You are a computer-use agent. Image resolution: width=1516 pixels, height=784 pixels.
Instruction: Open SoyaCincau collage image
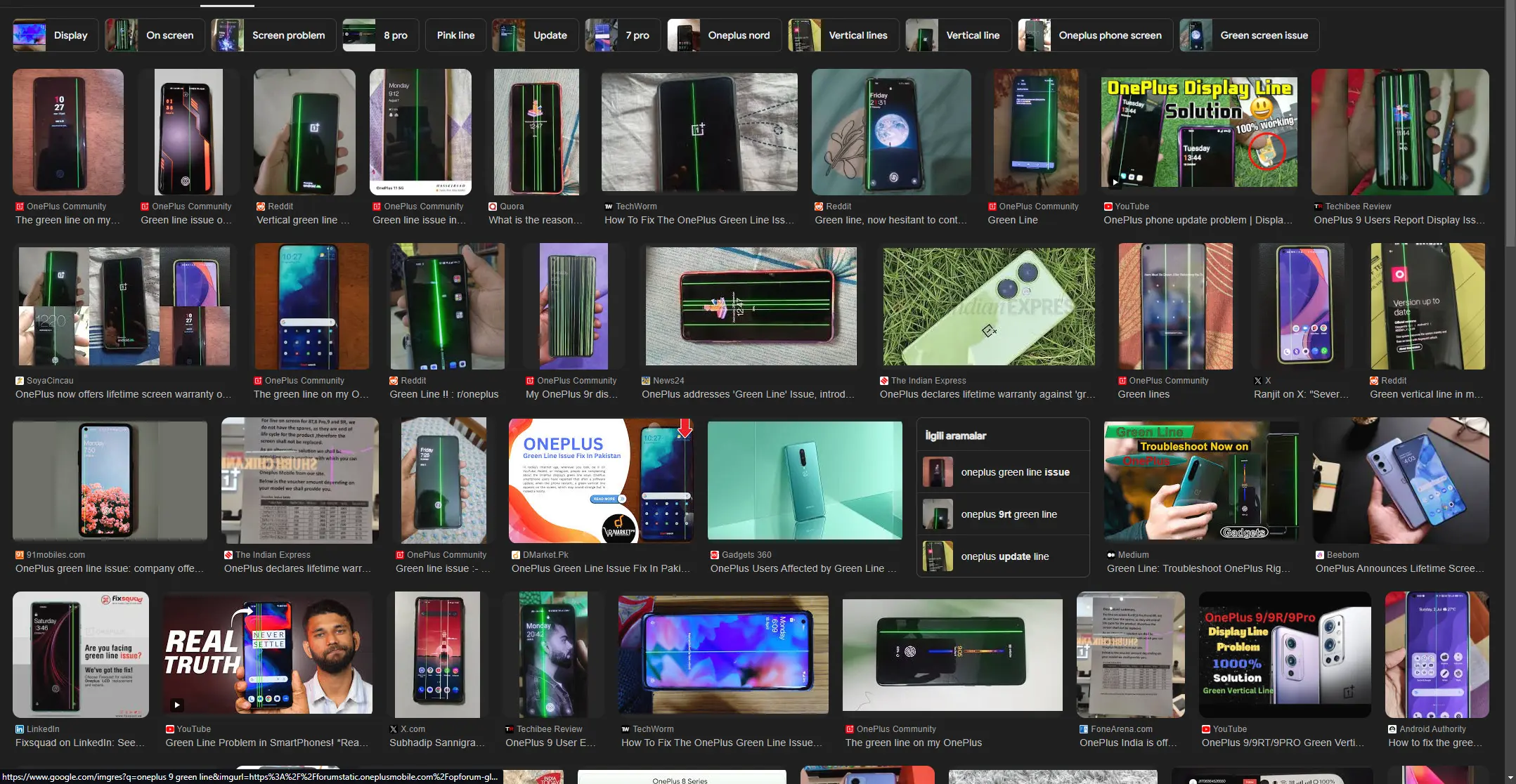tap(124, 306)
